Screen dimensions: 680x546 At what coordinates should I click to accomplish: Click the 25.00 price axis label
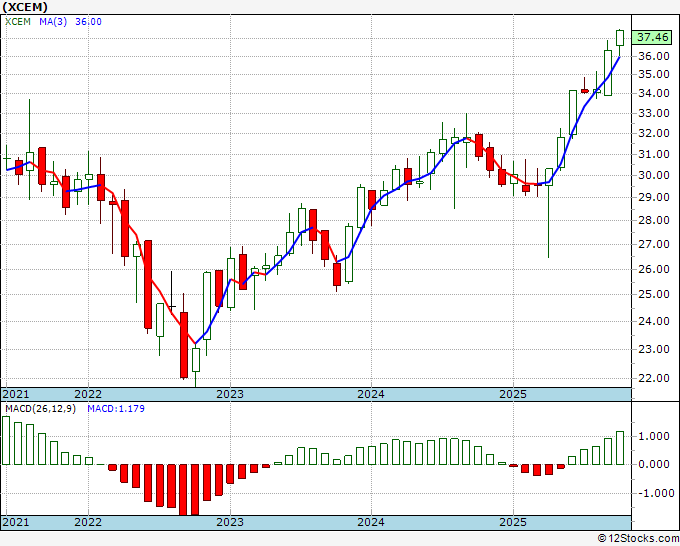click(x=654, y=294)
